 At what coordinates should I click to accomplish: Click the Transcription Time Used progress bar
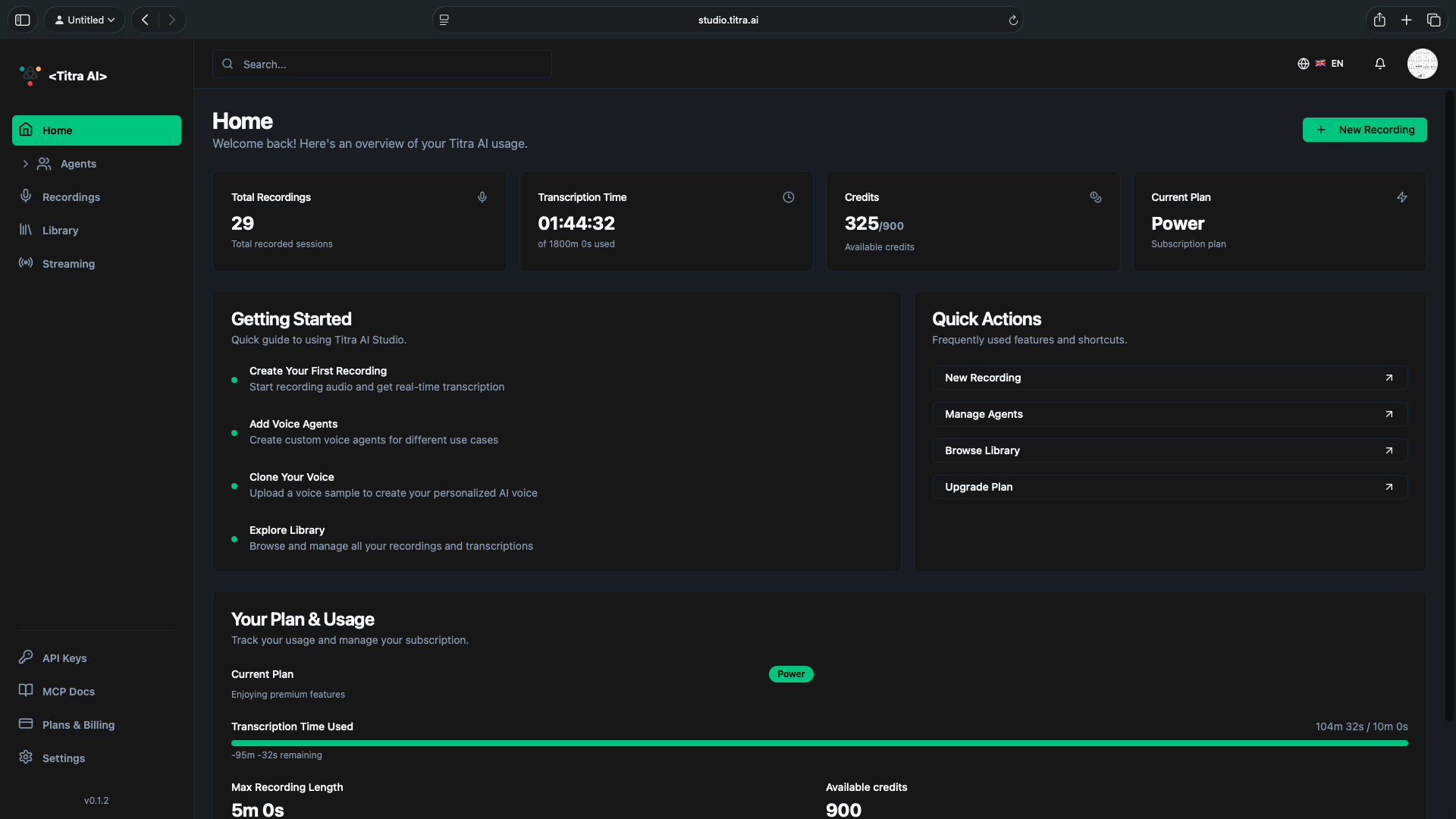819,743
